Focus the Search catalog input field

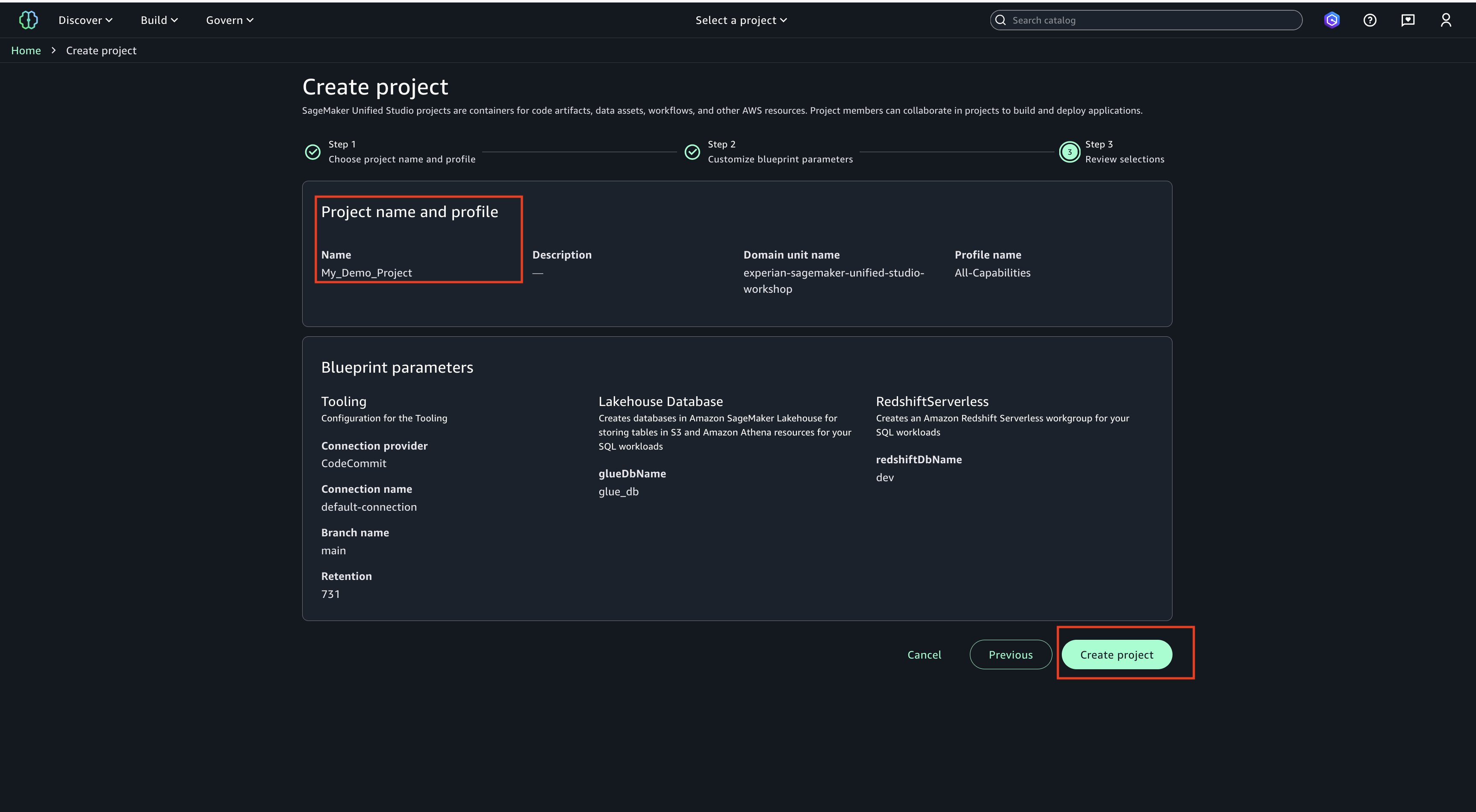pos(1152,20)
